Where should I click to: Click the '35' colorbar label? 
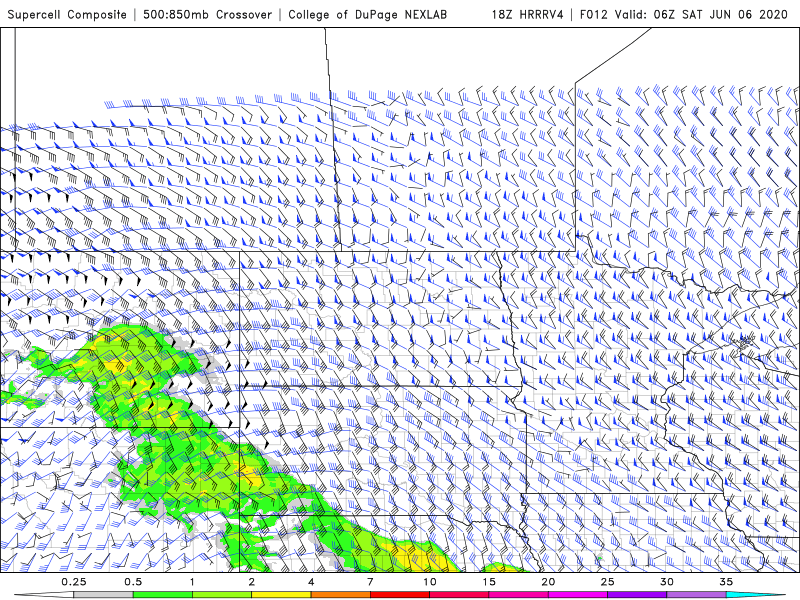pos(726,582)
